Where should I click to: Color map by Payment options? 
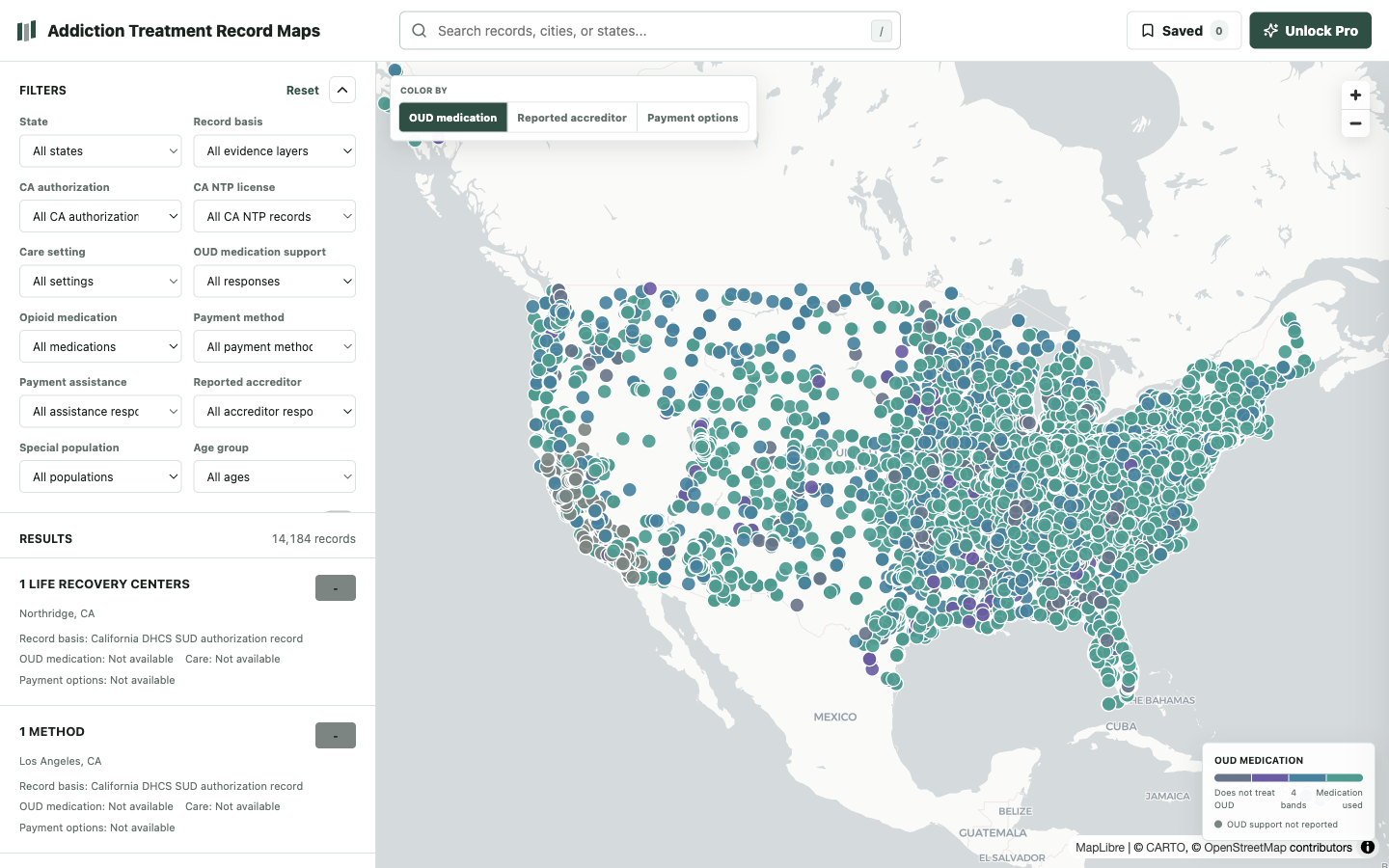[693, 118]
